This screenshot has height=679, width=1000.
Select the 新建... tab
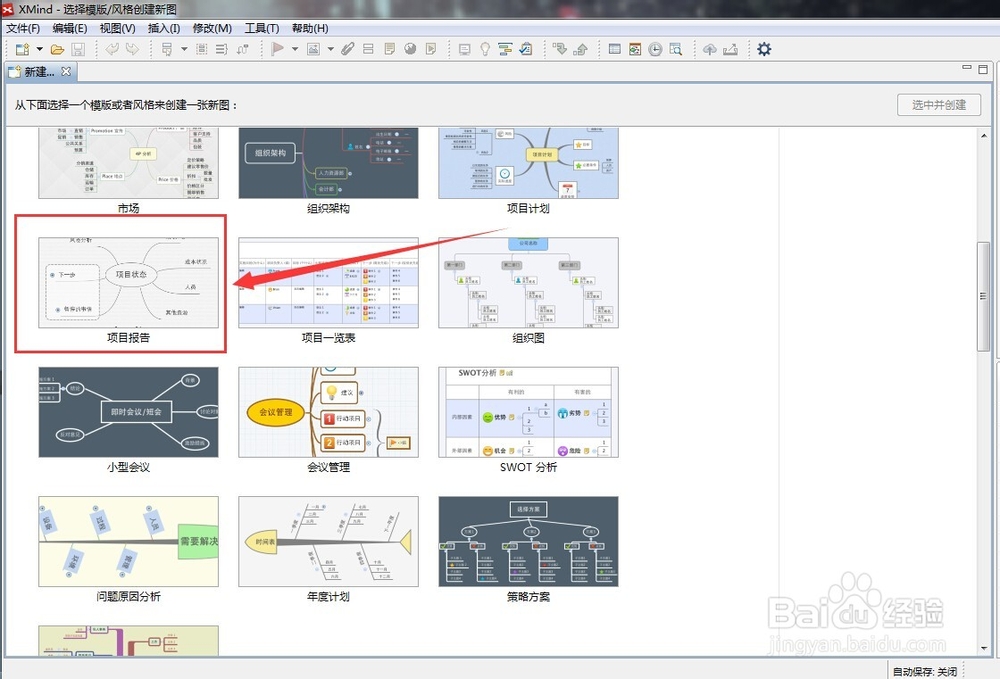(39, 72)
